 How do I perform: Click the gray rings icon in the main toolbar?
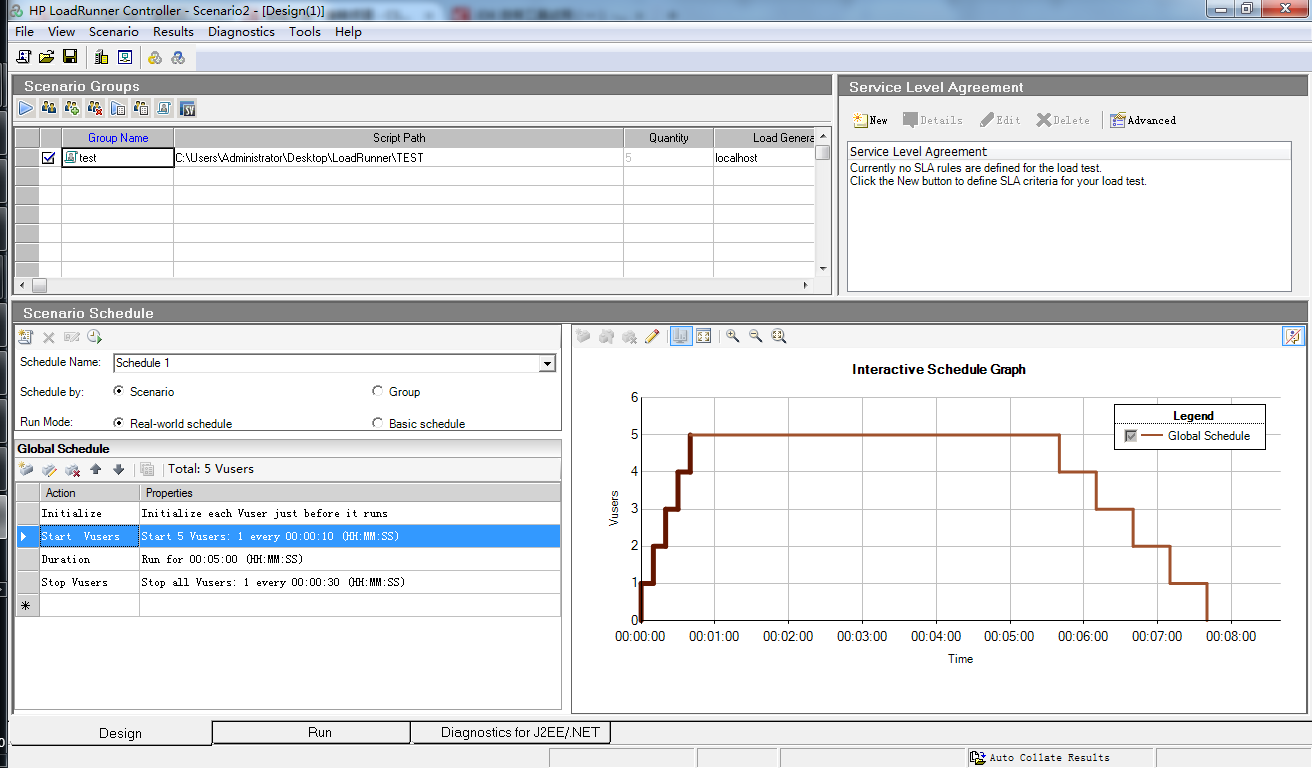click(177, 57)
